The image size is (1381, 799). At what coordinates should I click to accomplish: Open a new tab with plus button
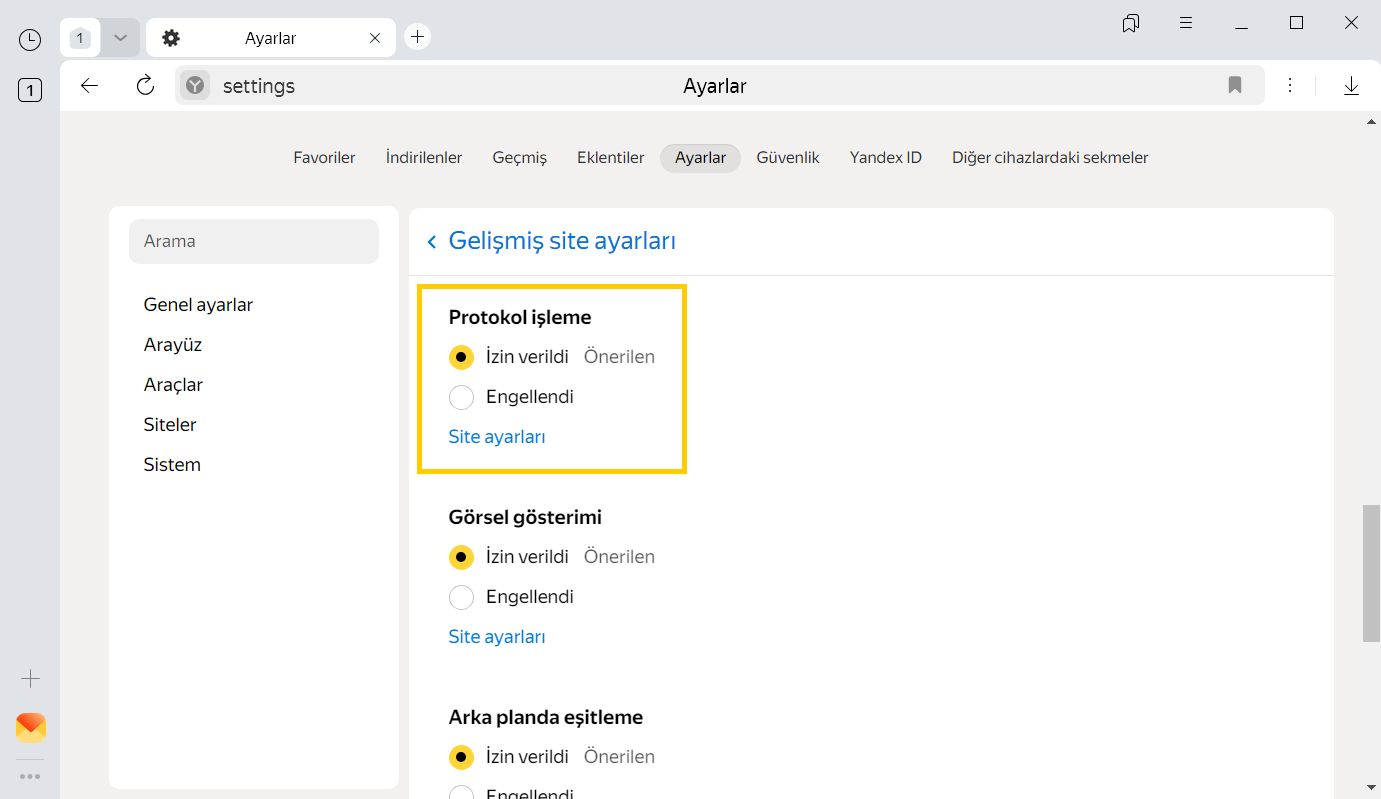click(417, 37)
